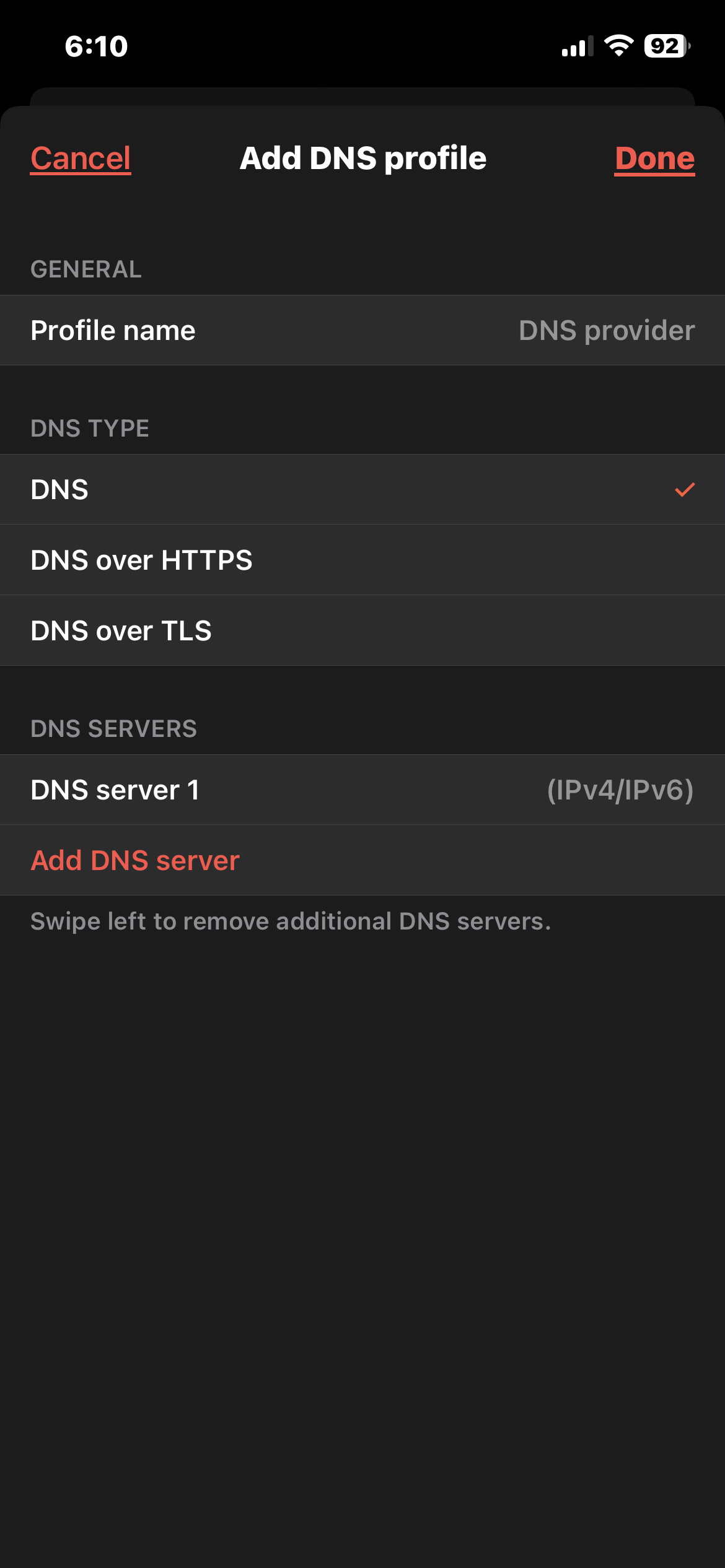Tap the swipe left hint text
This screenshot has width=725, height=1568.
tap(291, 921)
